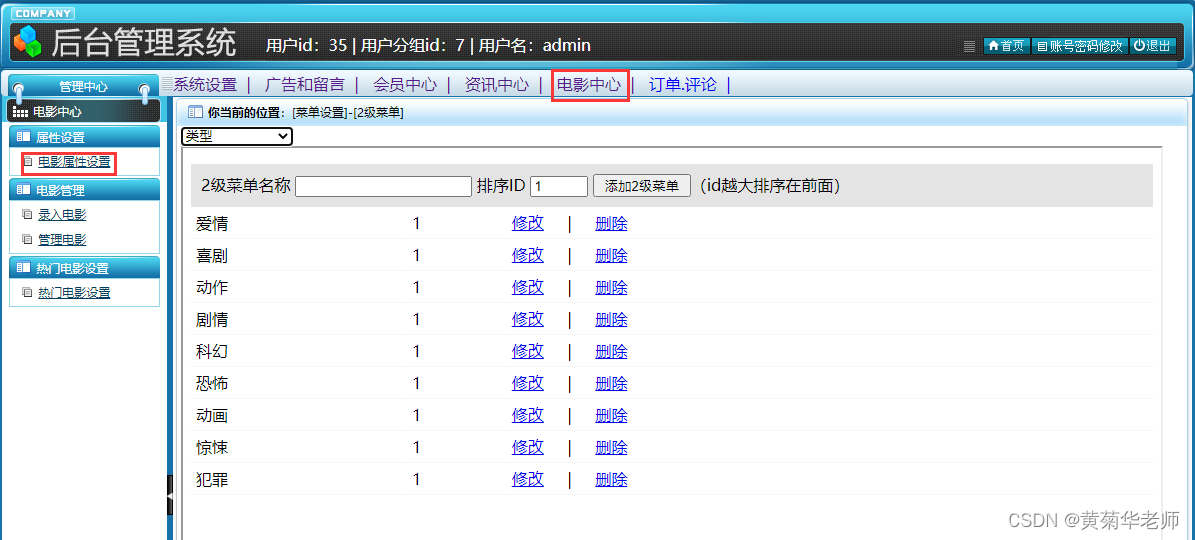Edit the 动画 entry via 修改
The height and width of the screenshot is (540, 1195).
[x=528, y=416]
